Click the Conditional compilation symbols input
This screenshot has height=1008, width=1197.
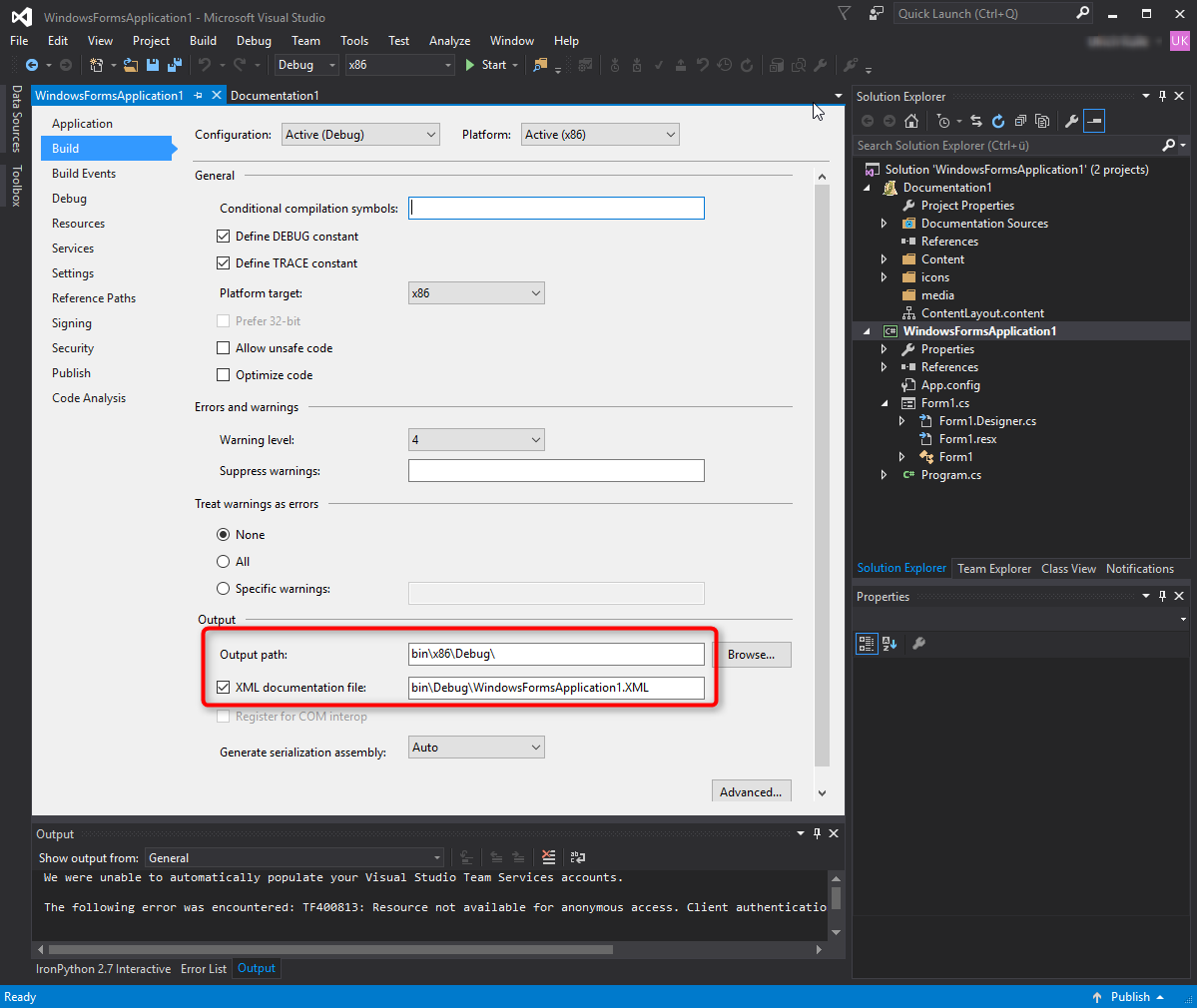tap(556, 209)
